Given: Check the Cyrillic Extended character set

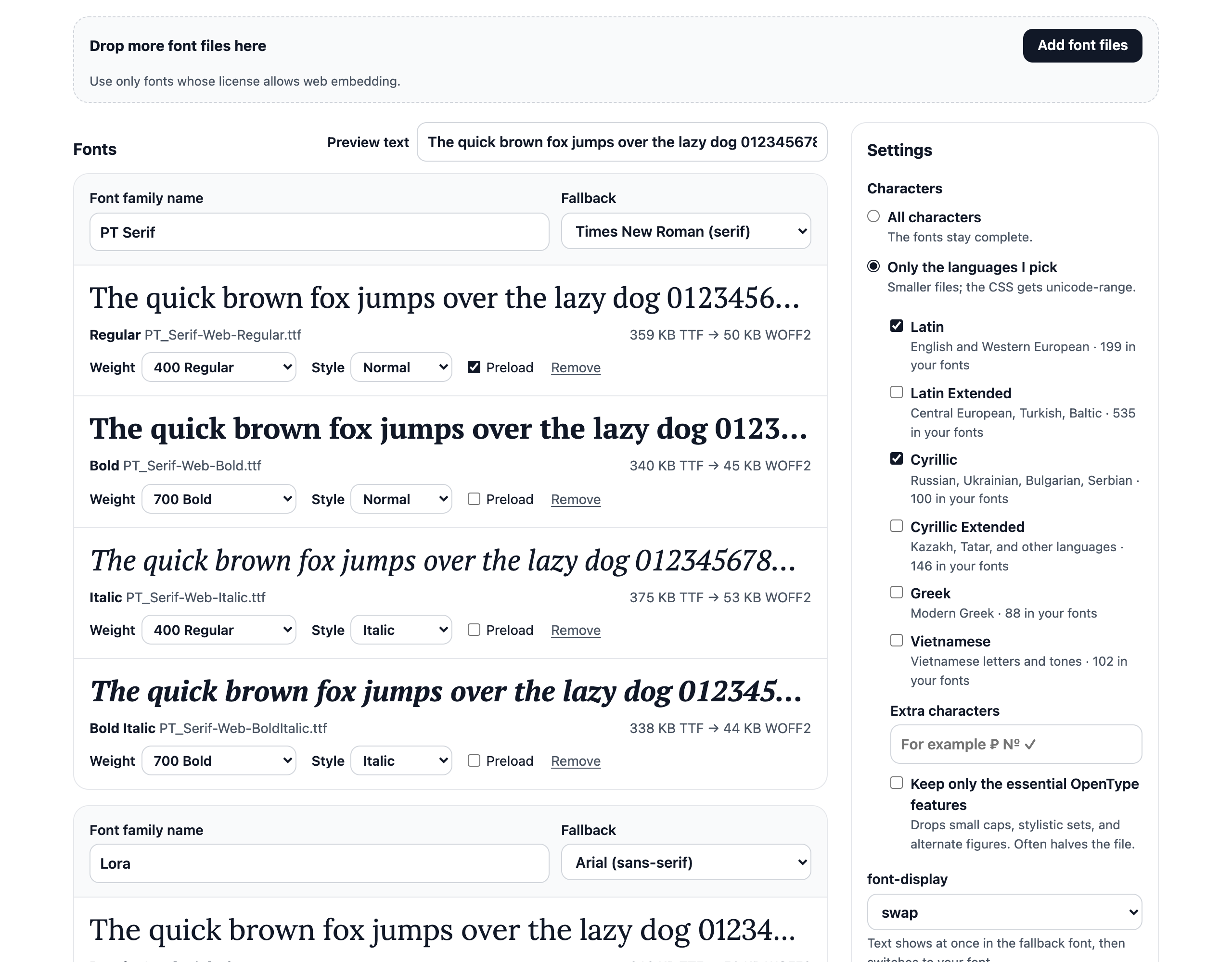Looking at the screenshot, I should pyautogui.click(x=897, y=526).
